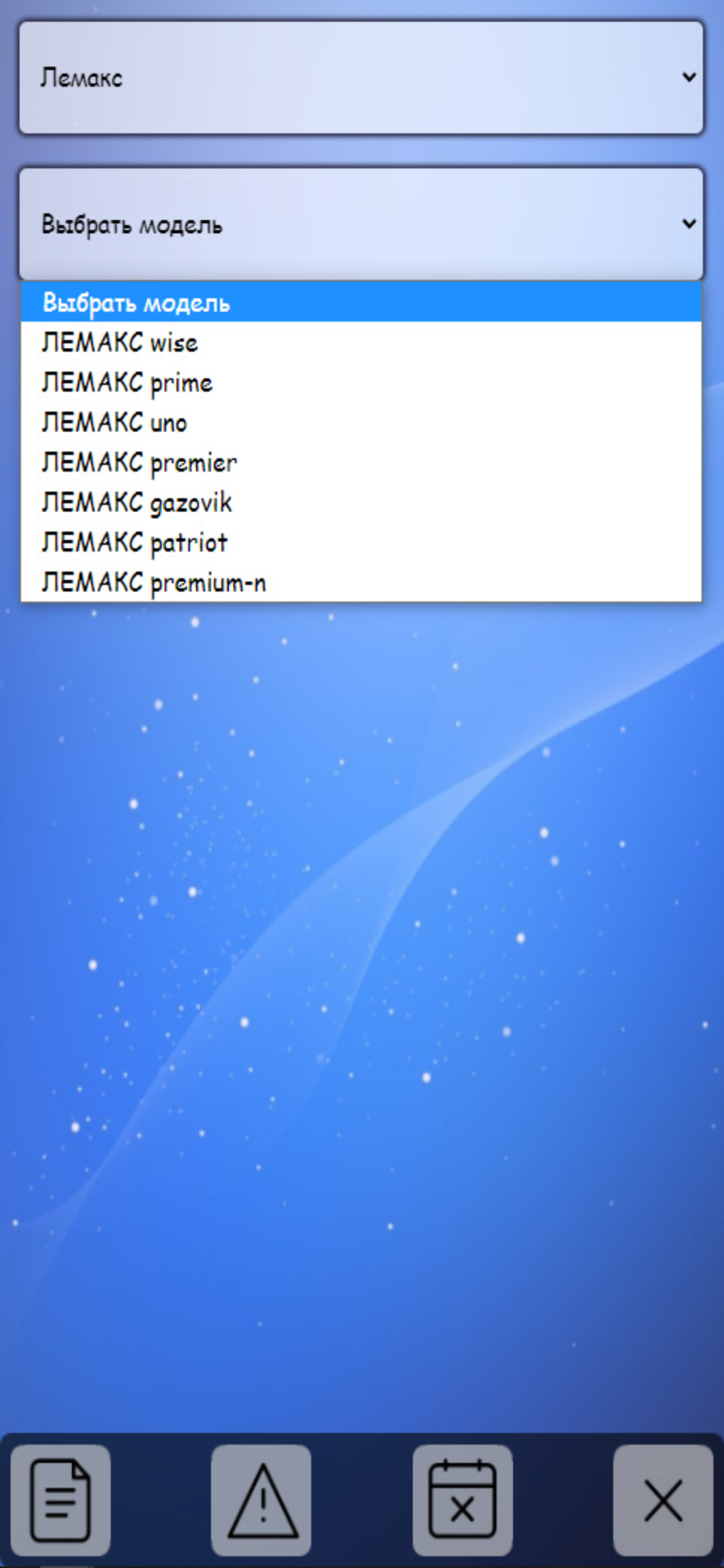Viewport: 724px width, 1568px height.
Task: Select ЛЕМАКС premier model
Action: (x=361, y=463)
